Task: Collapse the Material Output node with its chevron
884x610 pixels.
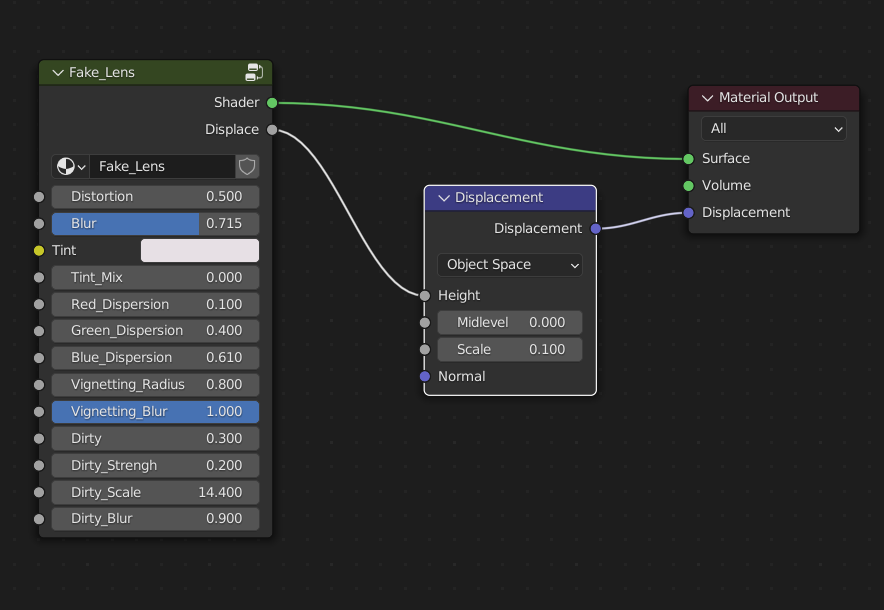Action: (706, 98)
